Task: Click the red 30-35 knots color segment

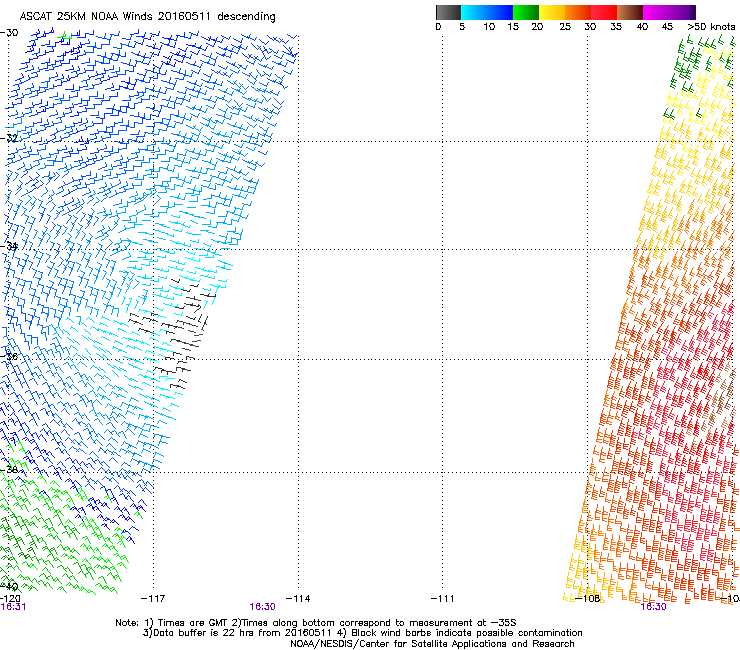Action: tap(604, 12)
